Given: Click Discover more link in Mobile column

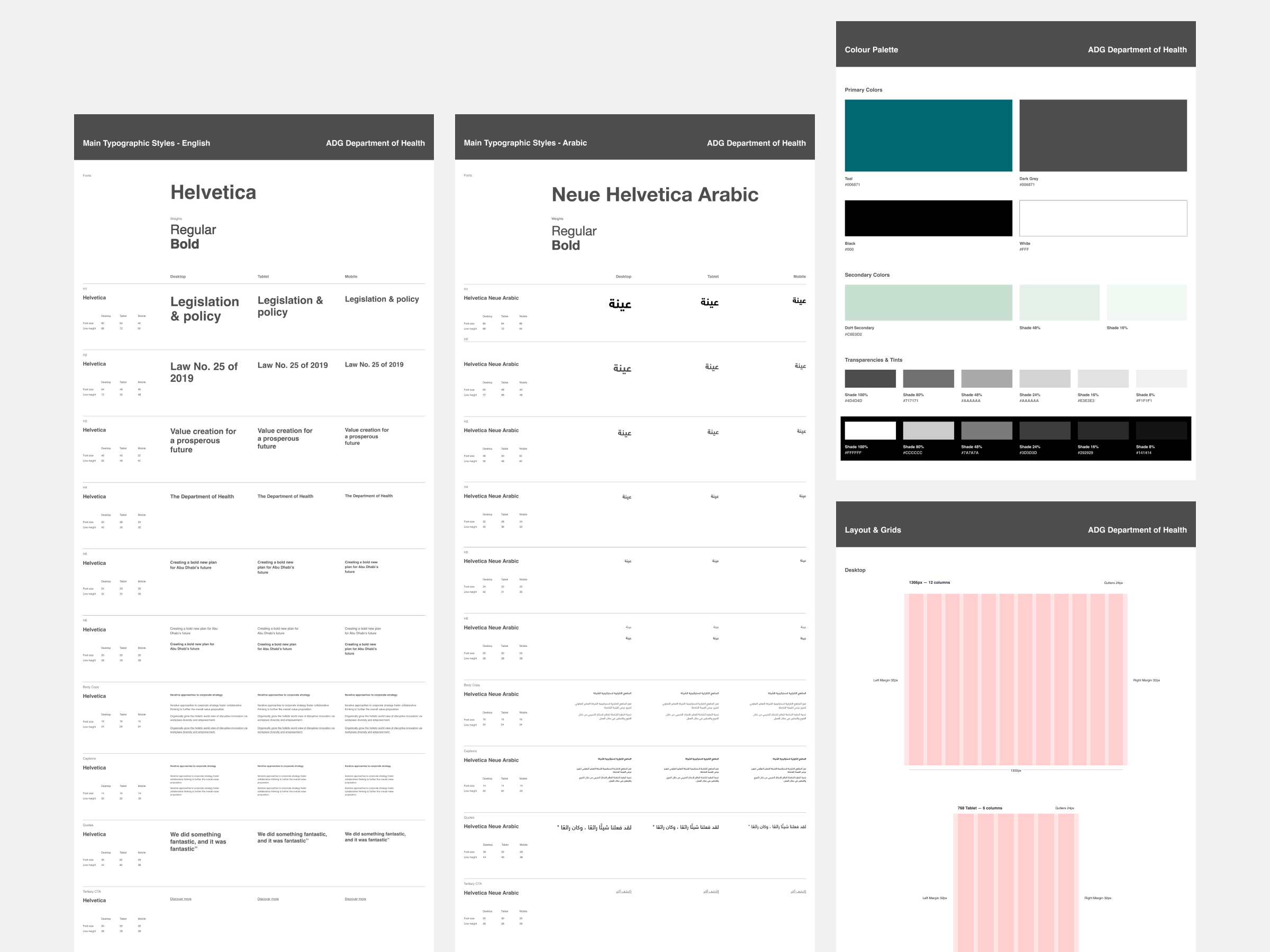Looking at the screenshot, I should [x=355, y=899].
